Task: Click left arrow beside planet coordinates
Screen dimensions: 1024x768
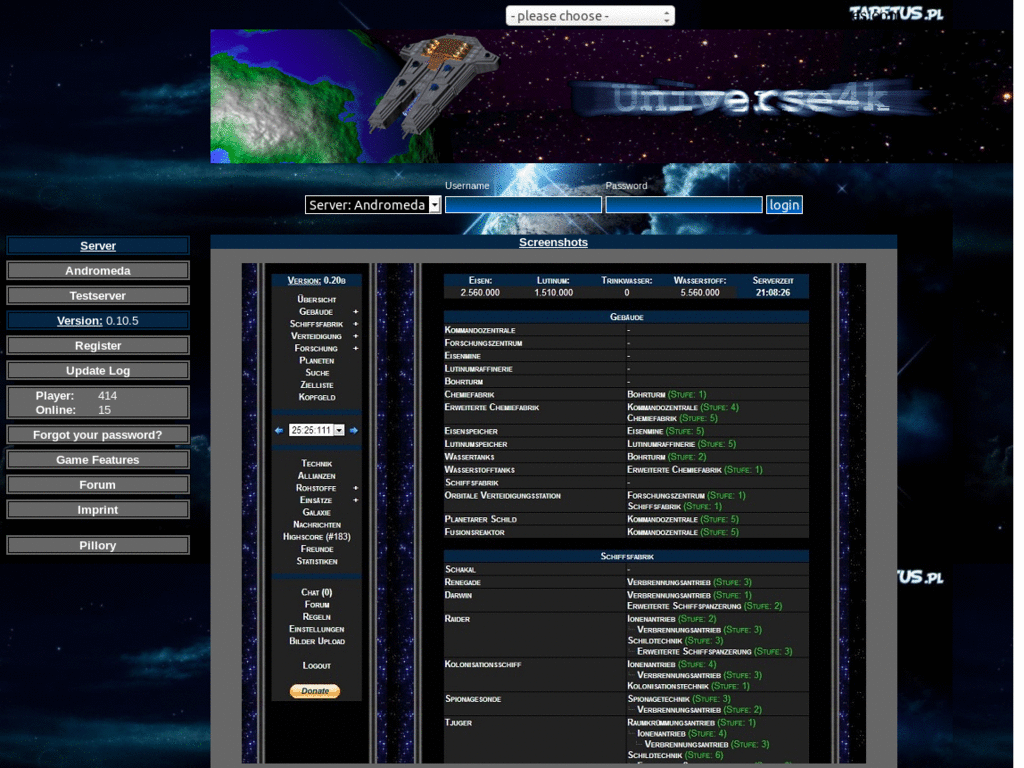Action: click(x=279, y=430)
